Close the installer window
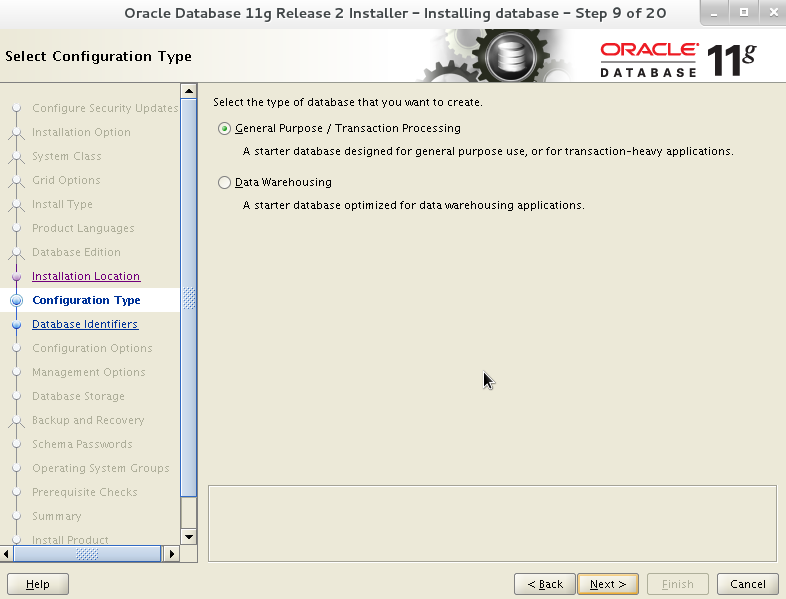The height and width of the screenshot is (599, 786). (x=773, y=13)
